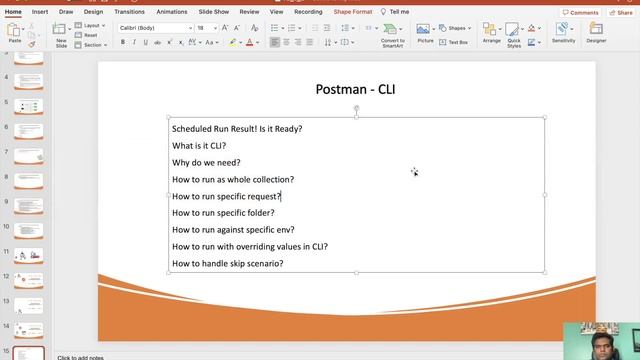Justify text alignment
This screenshot has height=360, width=640.
[x=310, y=42]
